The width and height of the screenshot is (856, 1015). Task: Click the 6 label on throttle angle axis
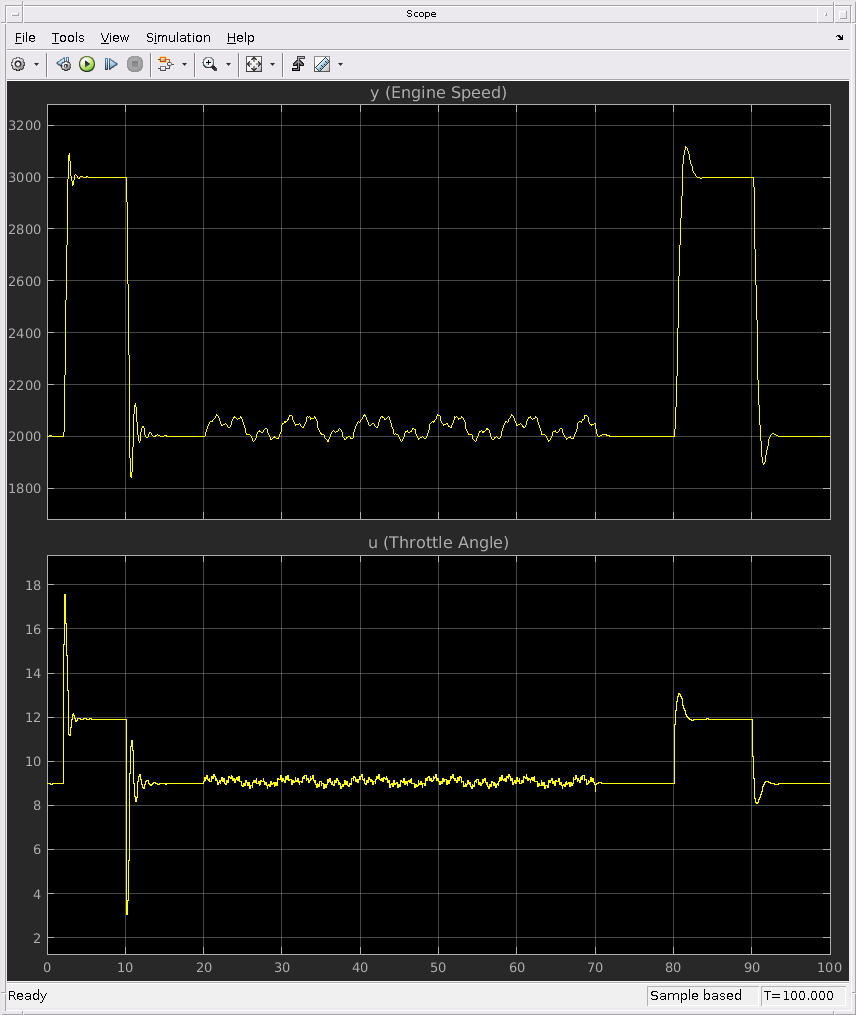click(37, 849)
